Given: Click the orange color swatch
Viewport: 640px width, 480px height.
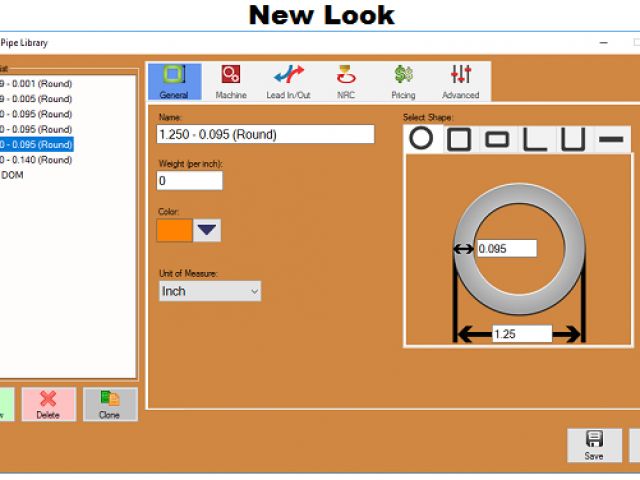Looking at the screenshot, I should (174, 230).
